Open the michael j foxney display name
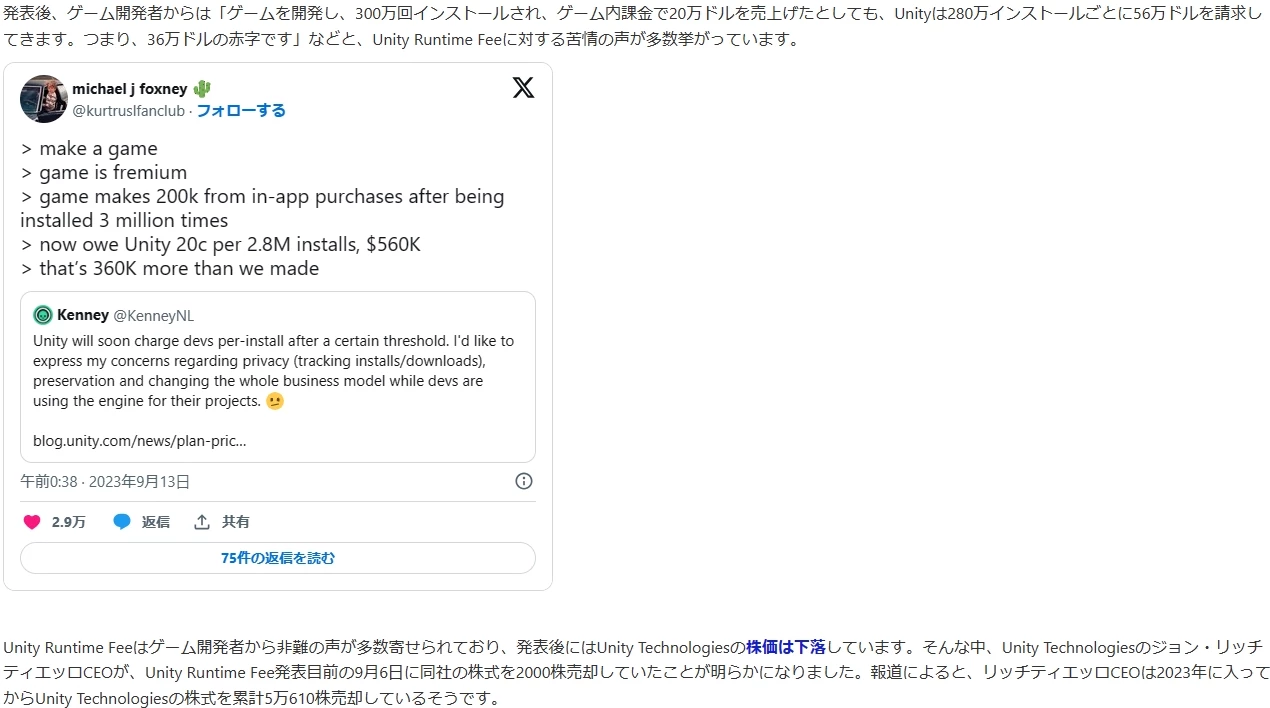1270x708 pixels. coord(130,89)
